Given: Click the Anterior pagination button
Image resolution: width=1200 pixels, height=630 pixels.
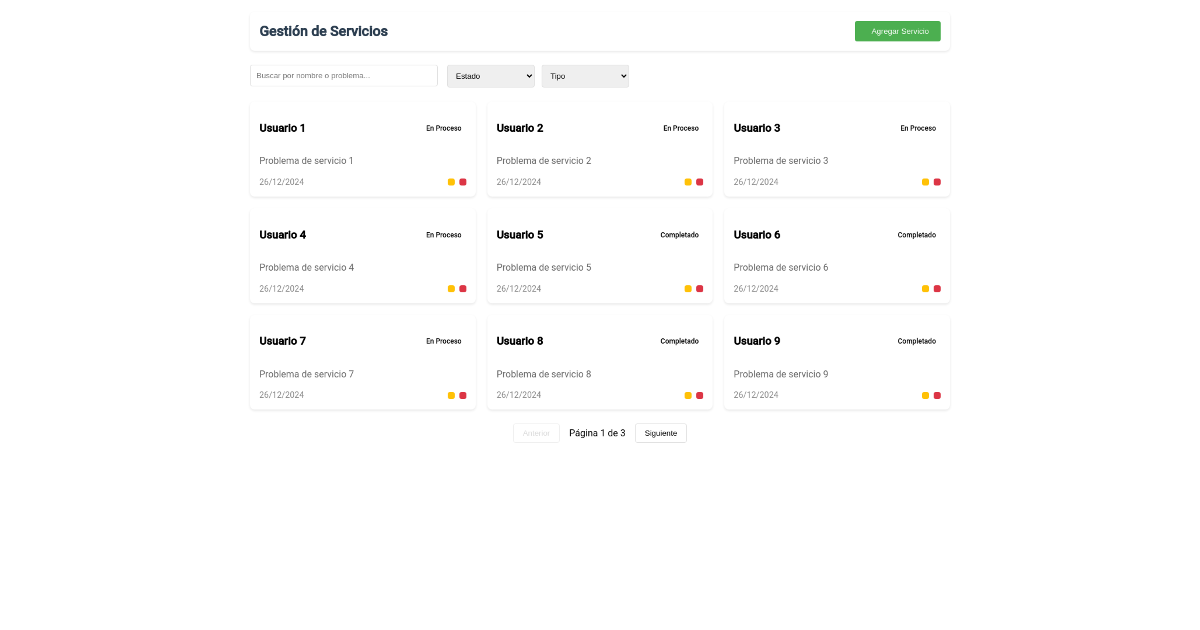Looking at the screenshot, I should [536, 432].
